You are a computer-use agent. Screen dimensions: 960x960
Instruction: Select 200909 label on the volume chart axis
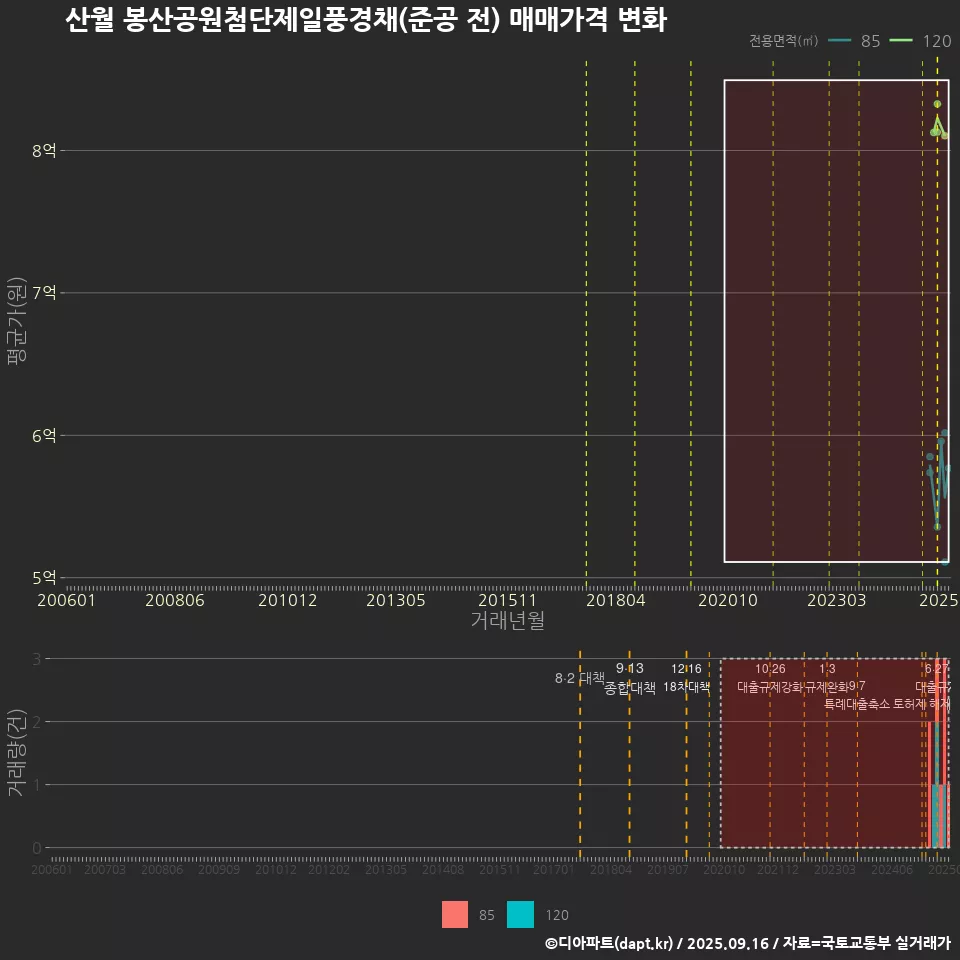(219, 869)
